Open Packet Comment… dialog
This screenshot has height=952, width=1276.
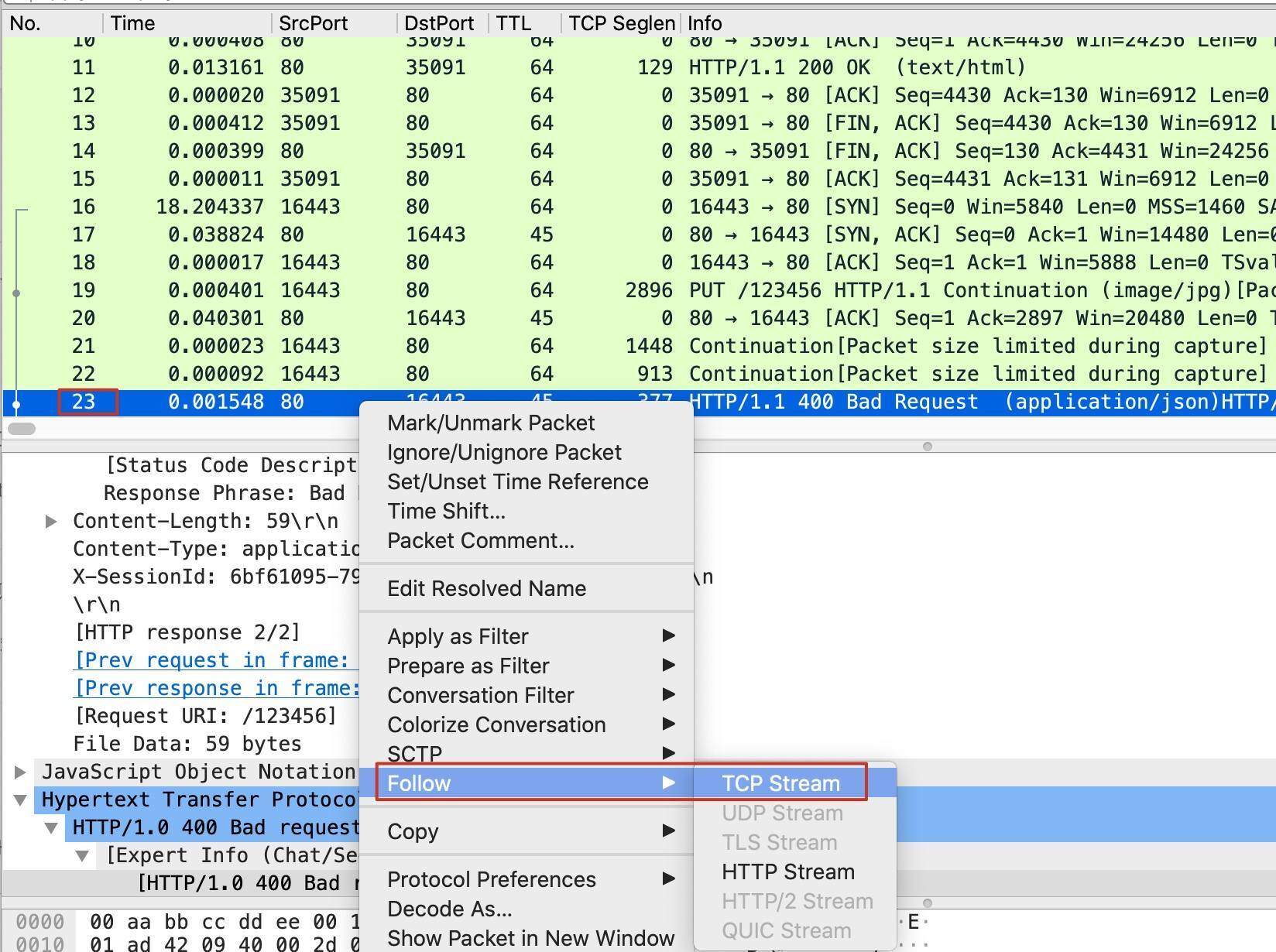click(x=480, y=540)
